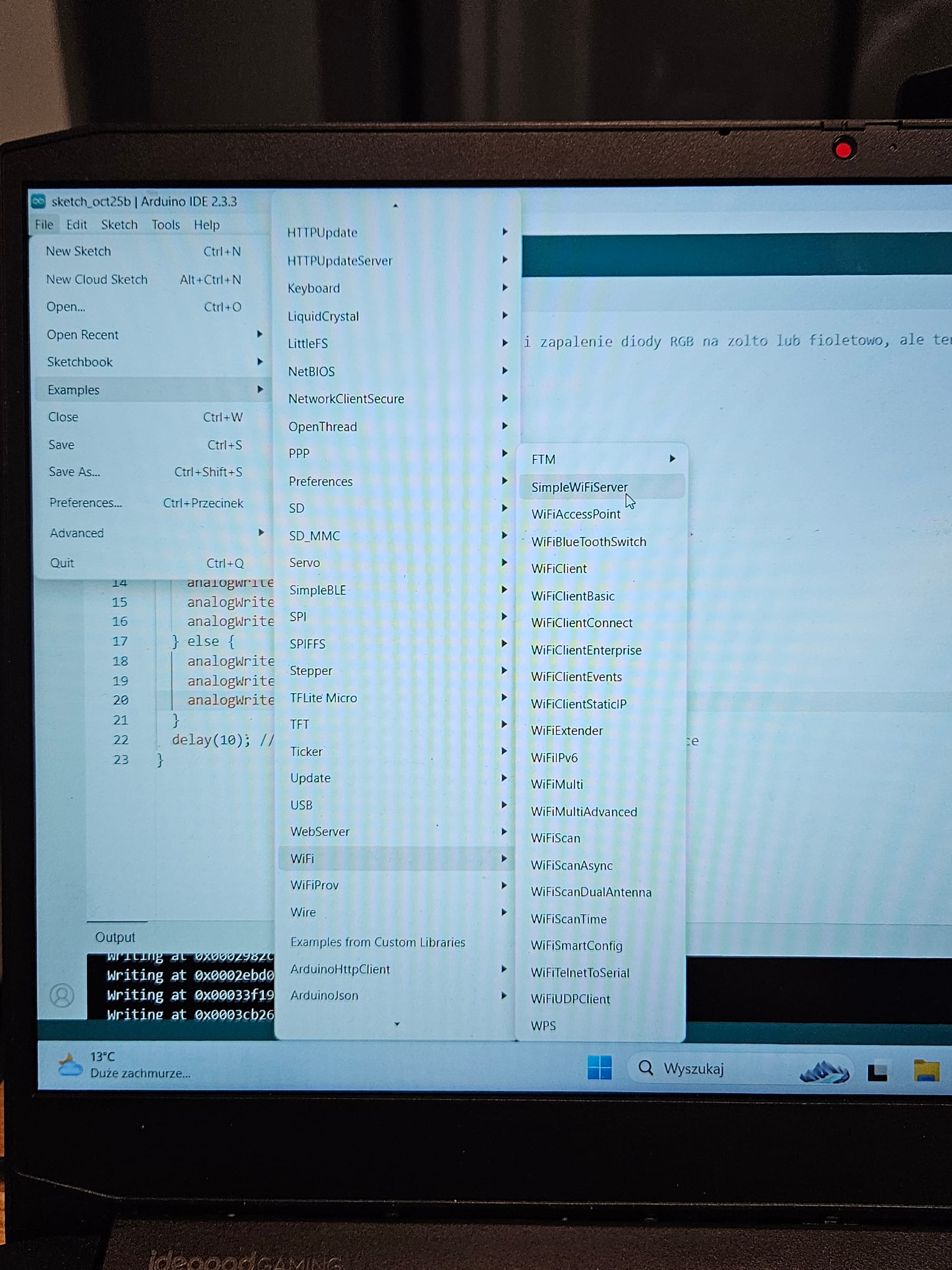Expand the Examples submenu
The height and width of the screenshot is (1270, 952).
pyautogui.click(x=152, y=390)
